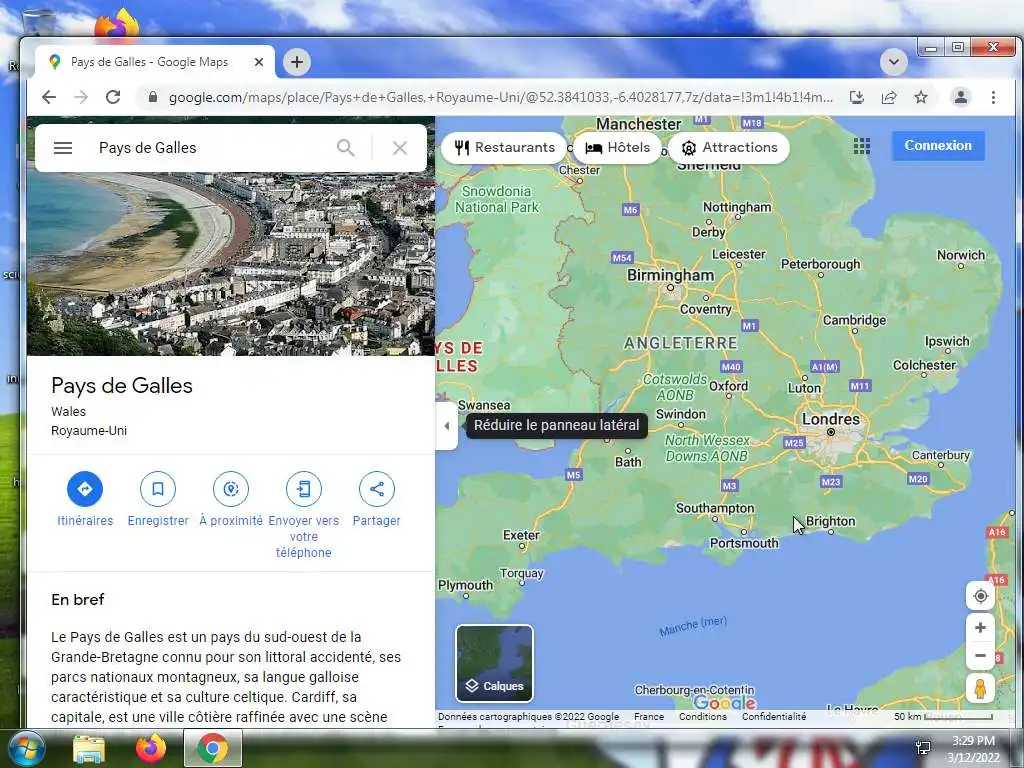This screenshot has height=768, width=1024.
Task: Click the install app icon in address bar
Action: [x=857, y=97]
